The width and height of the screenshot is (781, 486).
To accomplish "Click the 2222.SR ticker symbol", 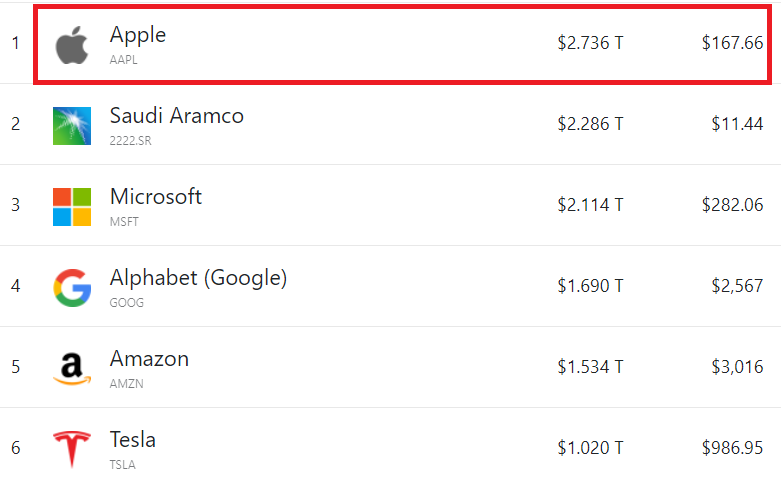I will pyautogui.click(x=131, y=141).
